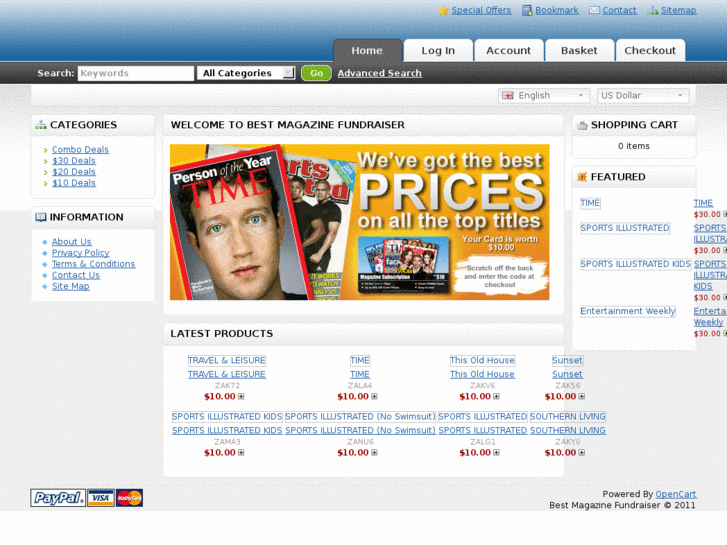Click plus icon beside SOUTHERN LIVING price
Image resolution: width=727 pixels, height=545 pixels.
(581, 453)
